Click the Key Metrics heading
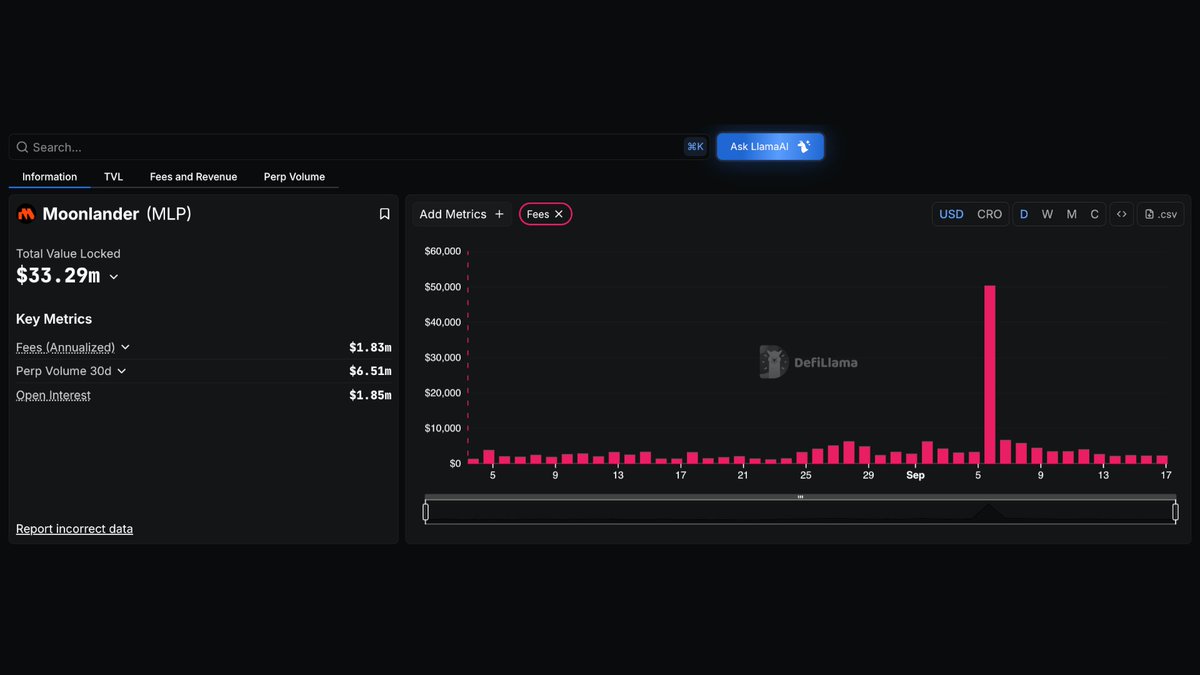The height and width of the screenshot is (675, 1200). point(54,319)
